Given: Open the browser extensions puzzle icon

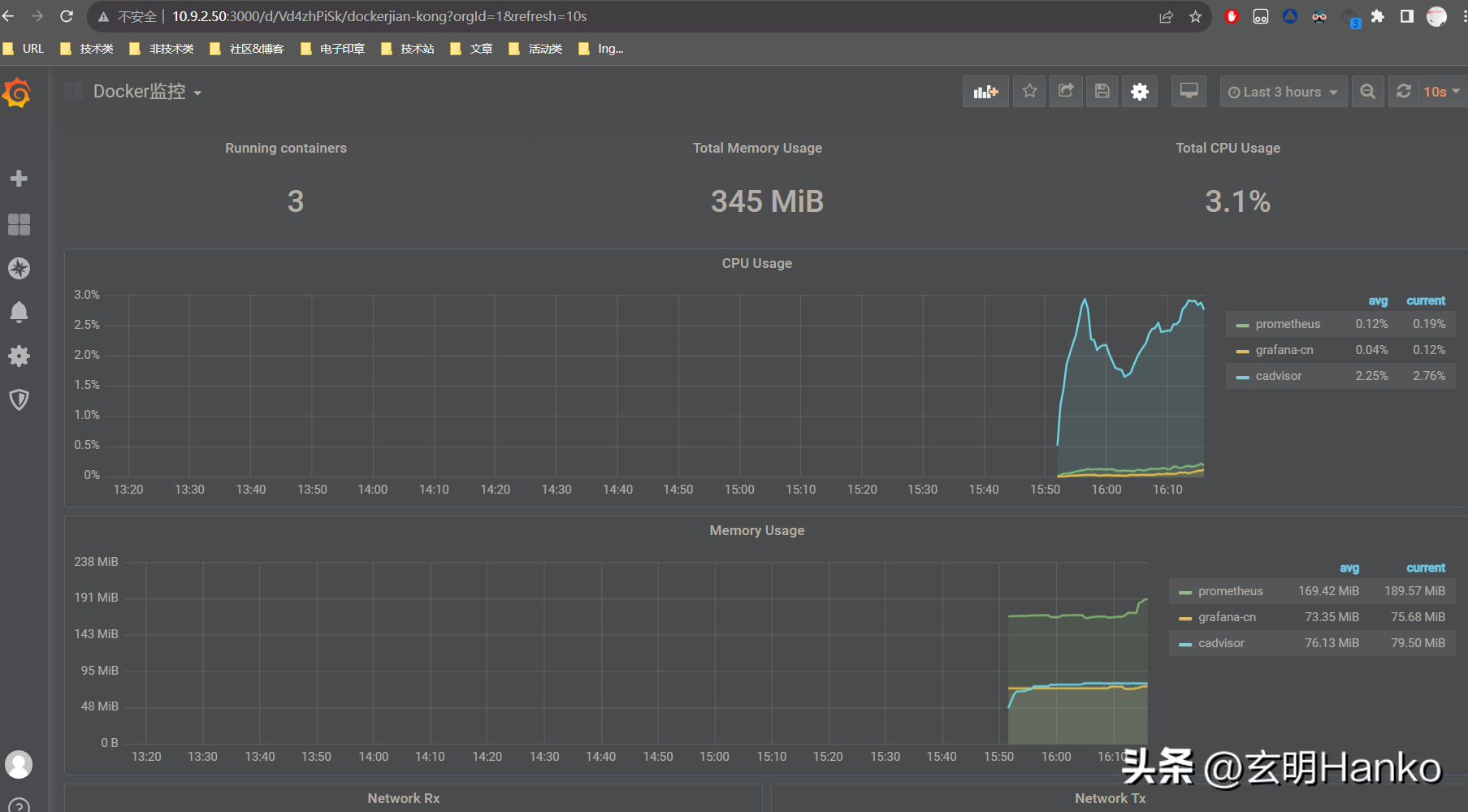Looking at the screenshot, I should (x=1377, y=16).
